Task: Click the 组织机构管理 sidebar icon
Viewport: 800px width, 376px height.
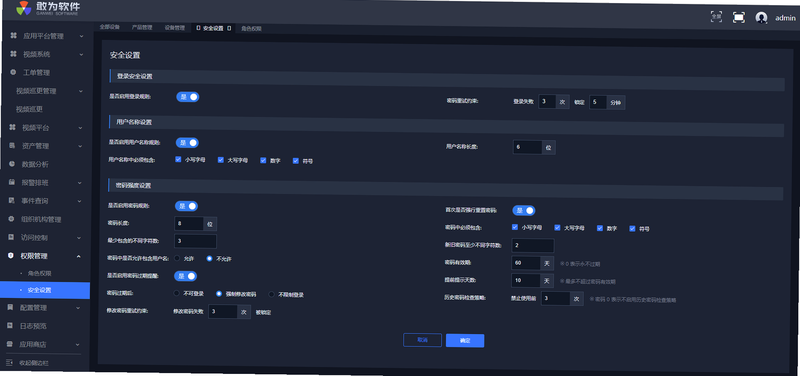Action: point(11,219)
